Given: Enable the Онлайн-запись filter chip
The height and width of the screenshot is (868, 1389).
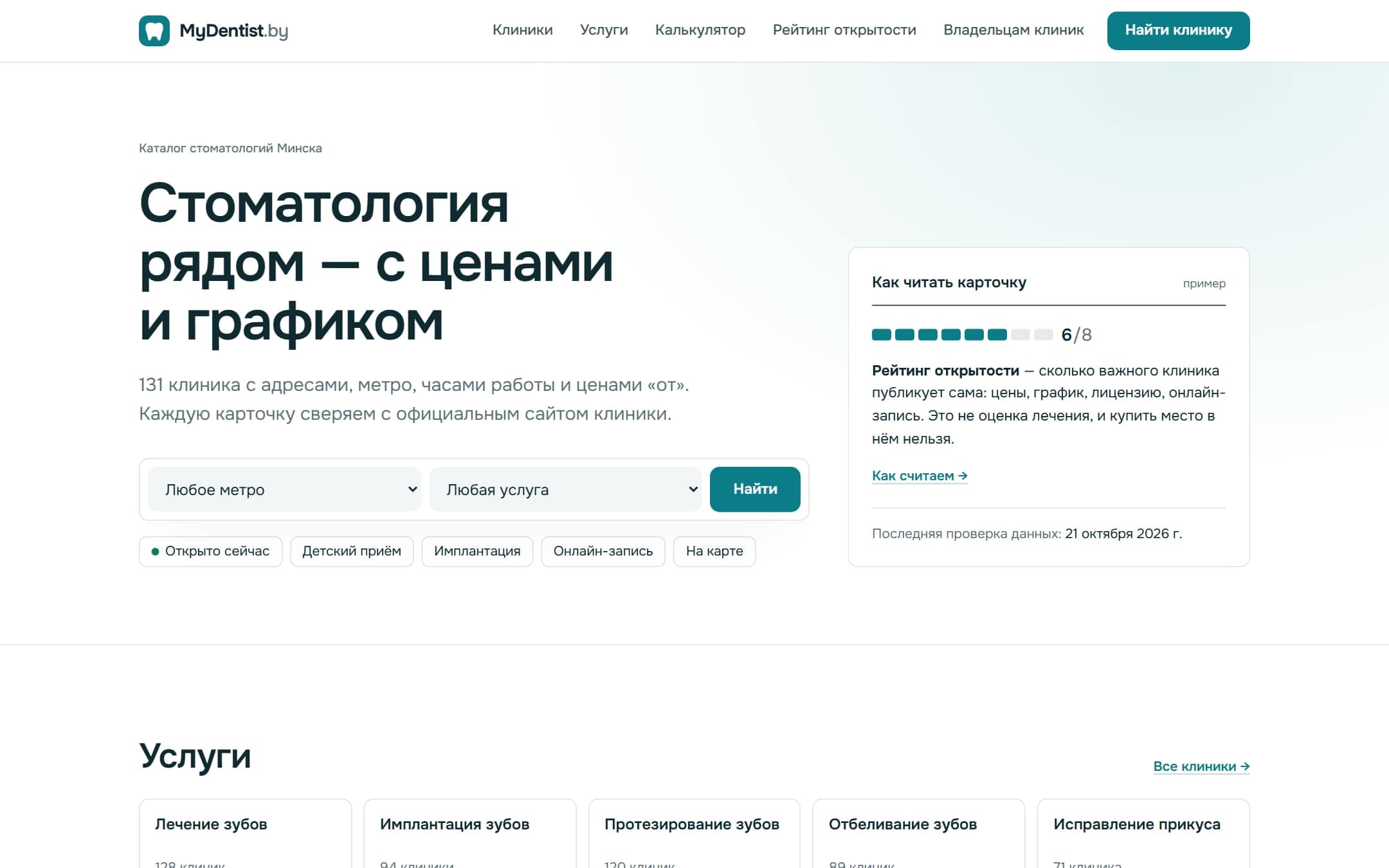Looking at the screenshot, I should (603, 551).
